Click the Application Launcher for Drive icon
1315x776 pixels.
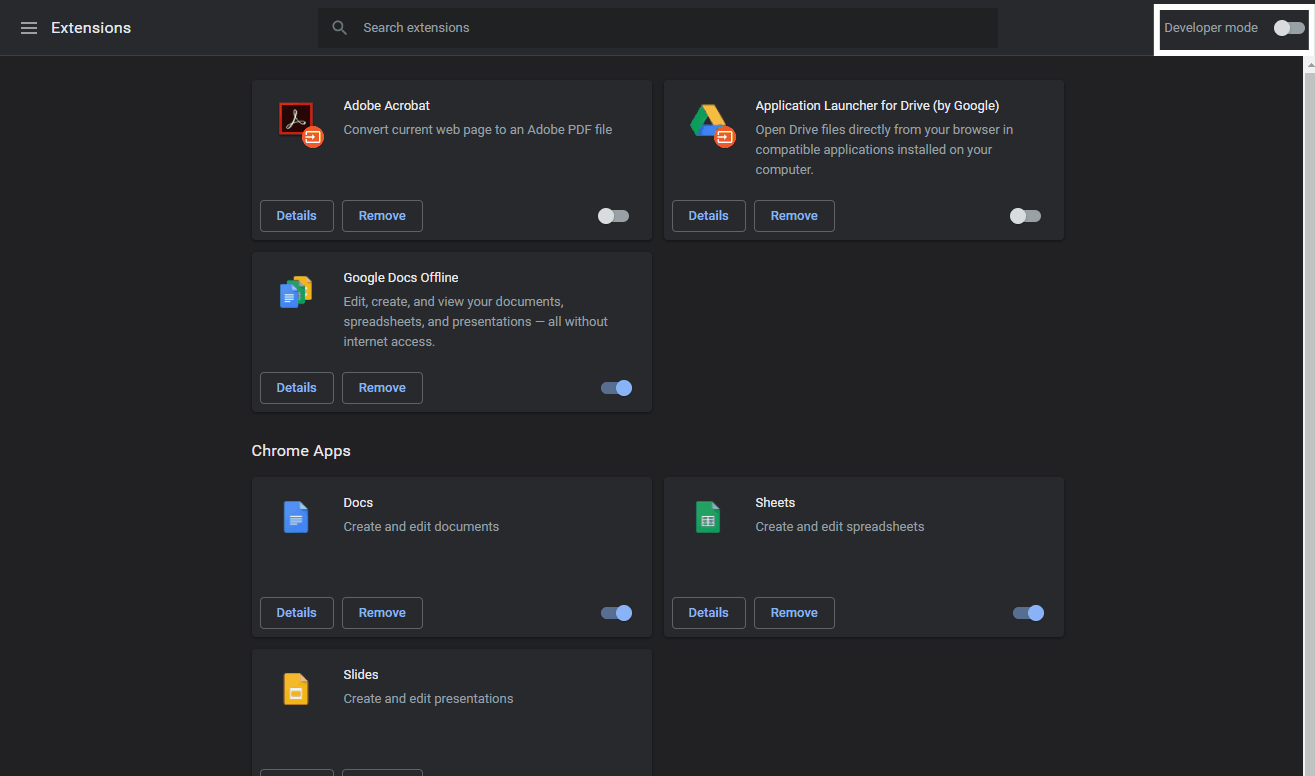(x=710, y=122)
